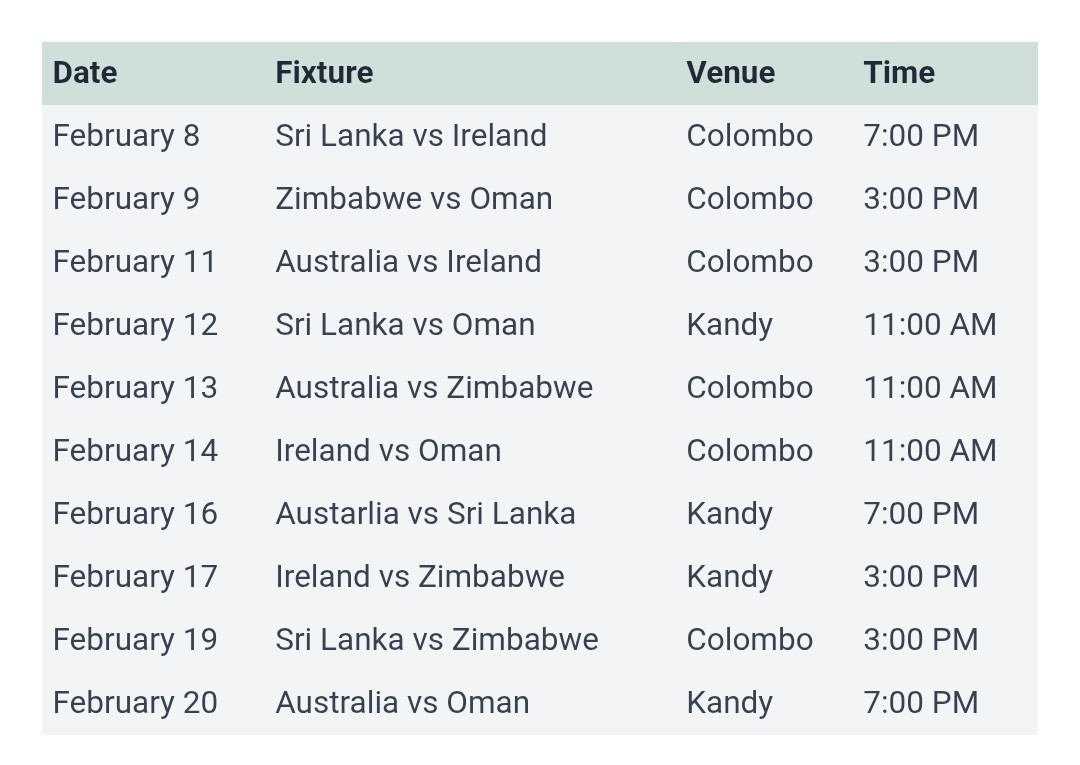Select the February 20 date cell
The width and height of the screenshot is (1080, 765).
click(x=135, y=703)
